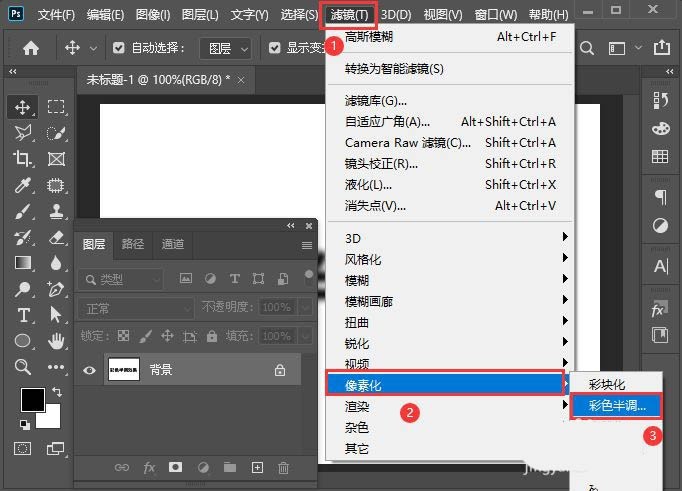Switch to the 通道 tab
The height and width of the screenshot is (491, 682).
click(x=173, y=244)
